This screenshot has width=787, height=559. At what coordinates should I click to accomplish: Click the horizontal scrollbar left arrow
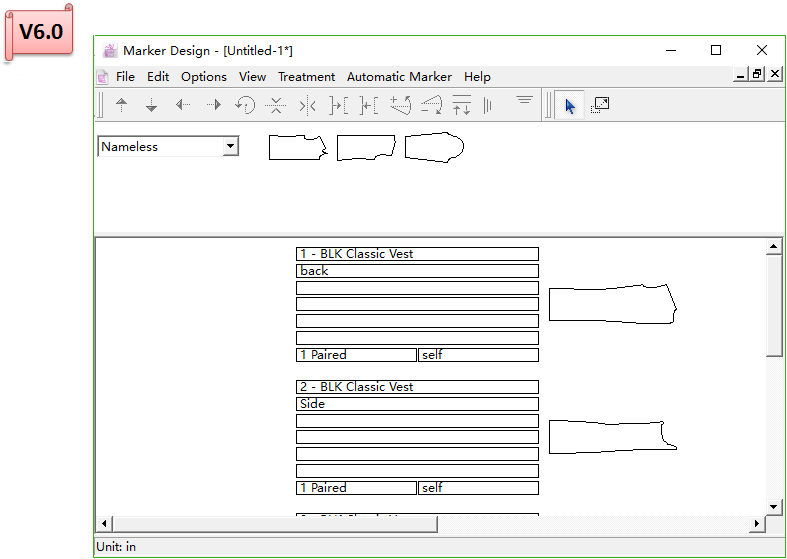click(104, 524)
